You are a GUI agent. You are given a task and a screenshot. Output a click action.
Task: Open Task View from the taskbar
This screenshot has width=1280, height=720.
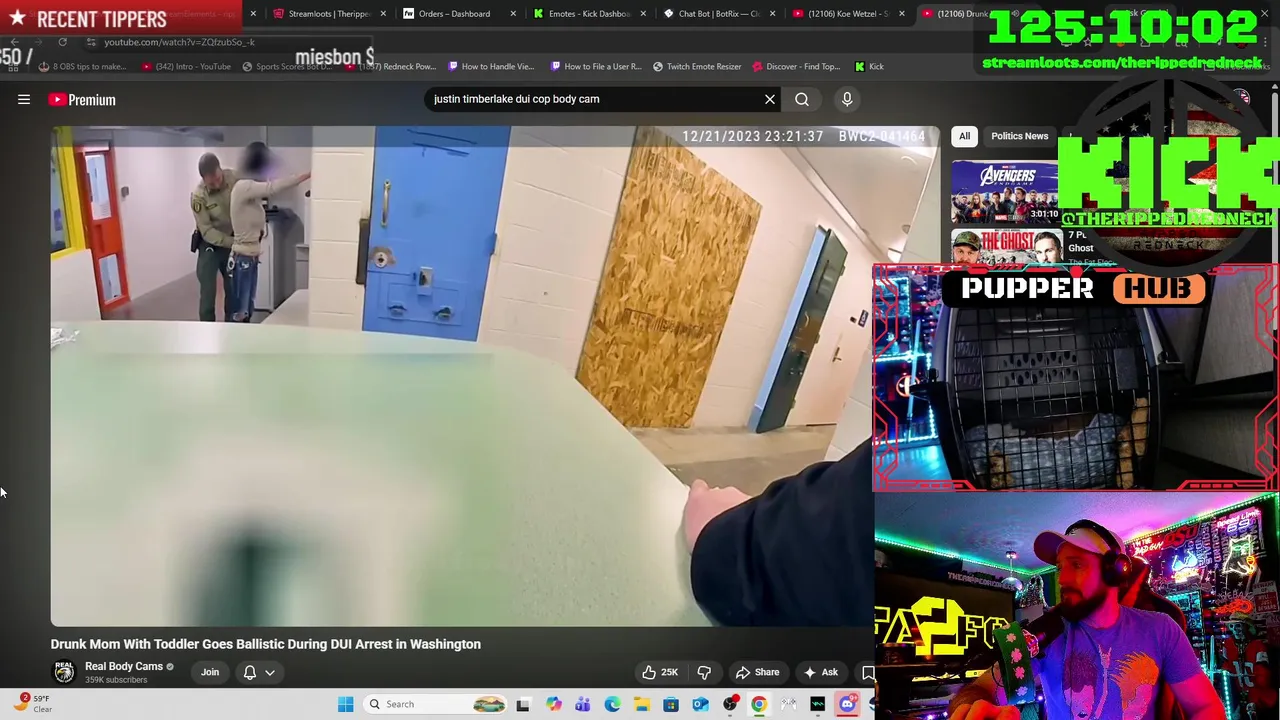point(523,704)
